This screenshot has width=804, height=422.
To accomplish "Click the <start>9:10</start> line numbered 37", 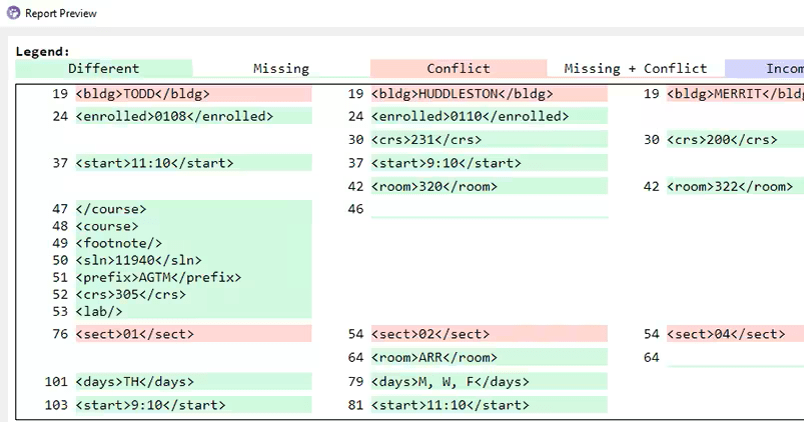I will (489, 163).
